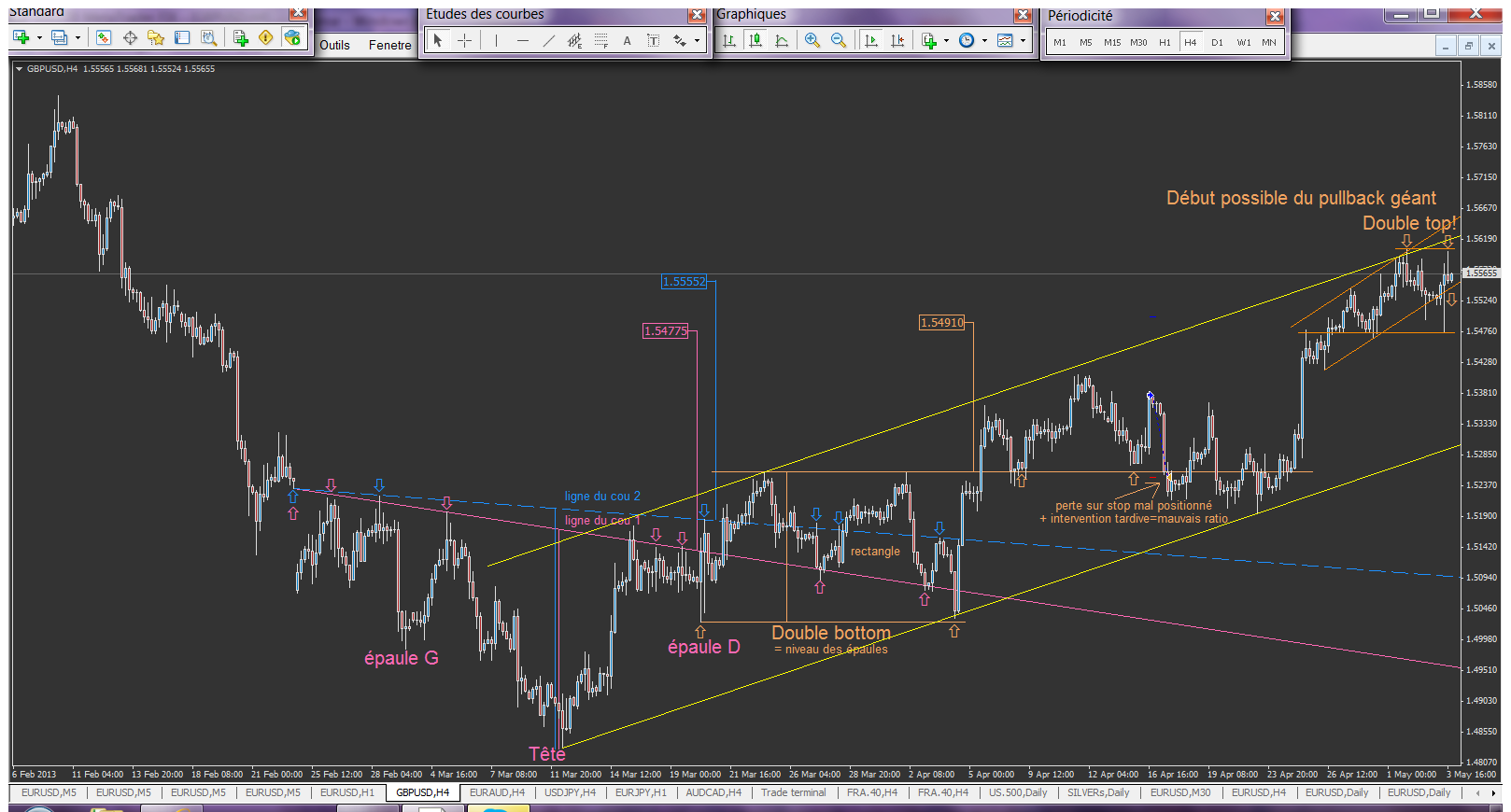Screen dimensions: 1511x812
Task: Launch the Strategy Tester magnifier icon
Action: (208, 37)
